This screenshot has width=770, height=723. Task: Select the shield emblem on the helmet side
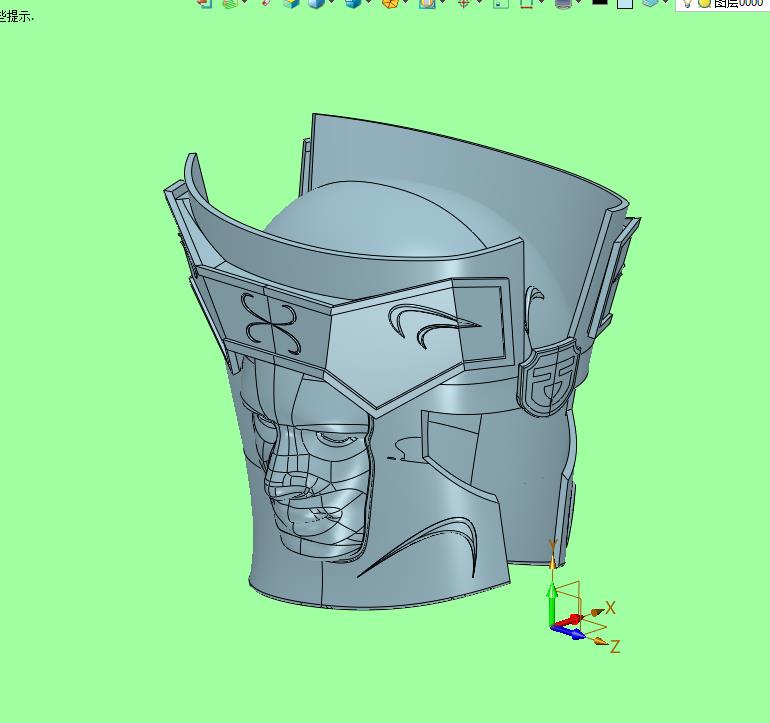(x=548, y=376)
